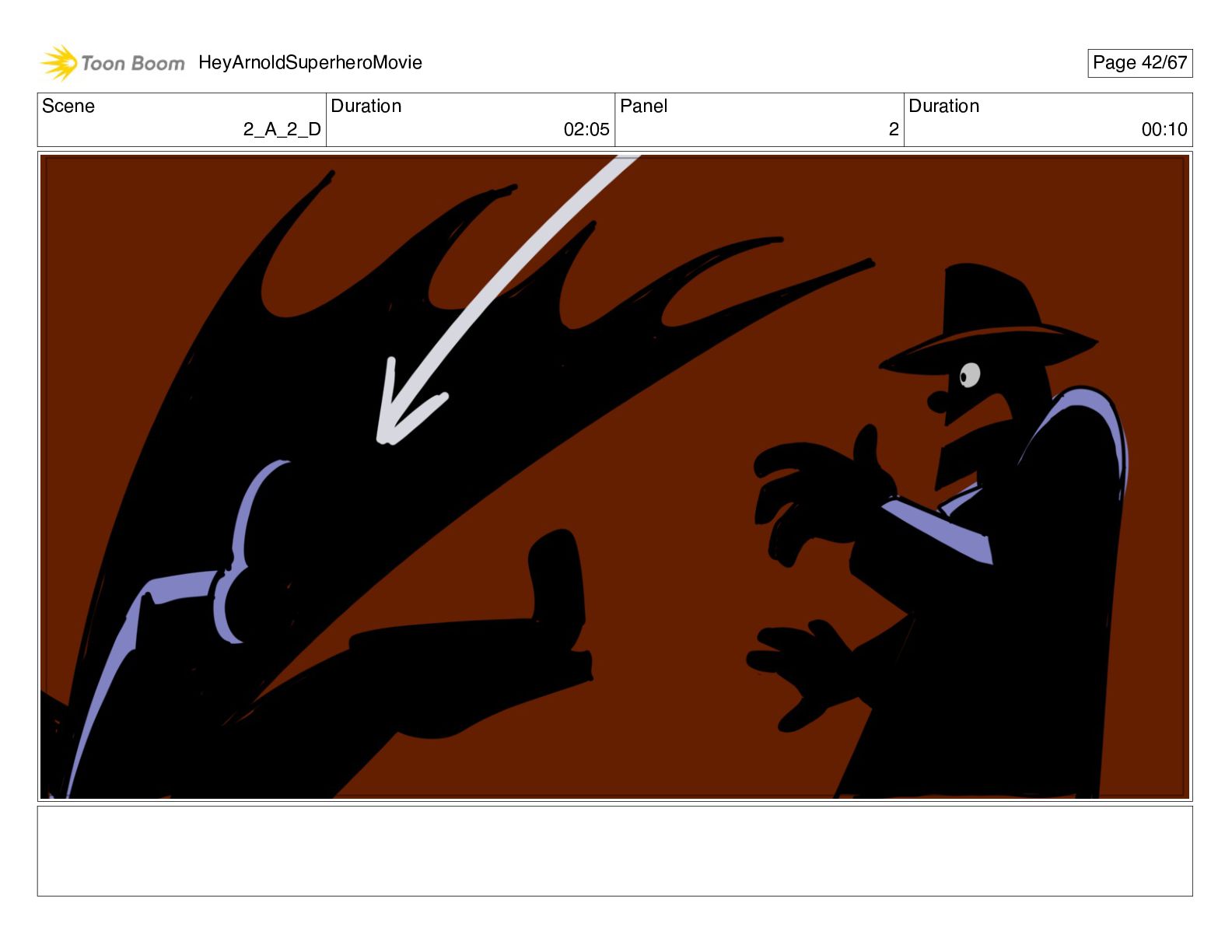Select the Scene header label

pos(68,106)
